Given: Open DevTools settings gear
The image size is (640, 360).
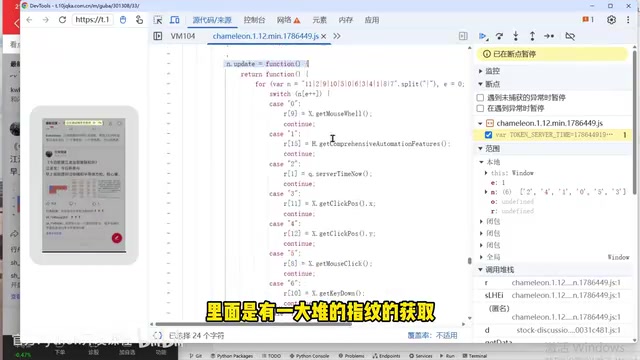Looking at the screenshot, I should pos(611,20).
